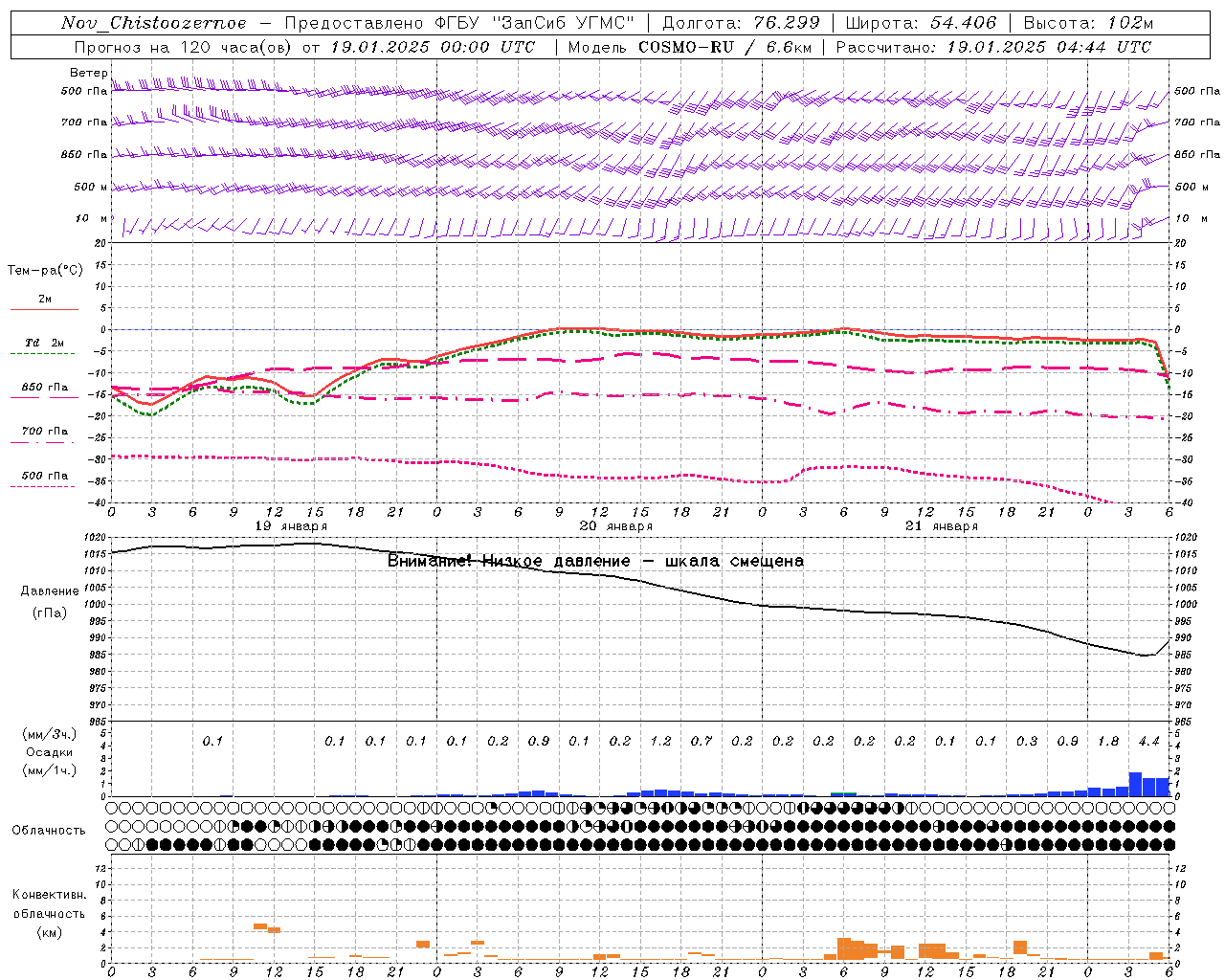Click the left pressure axis '1020' label
This screenshot has height=980, width=1225.
pyautogui.click(x=95, y=538)
